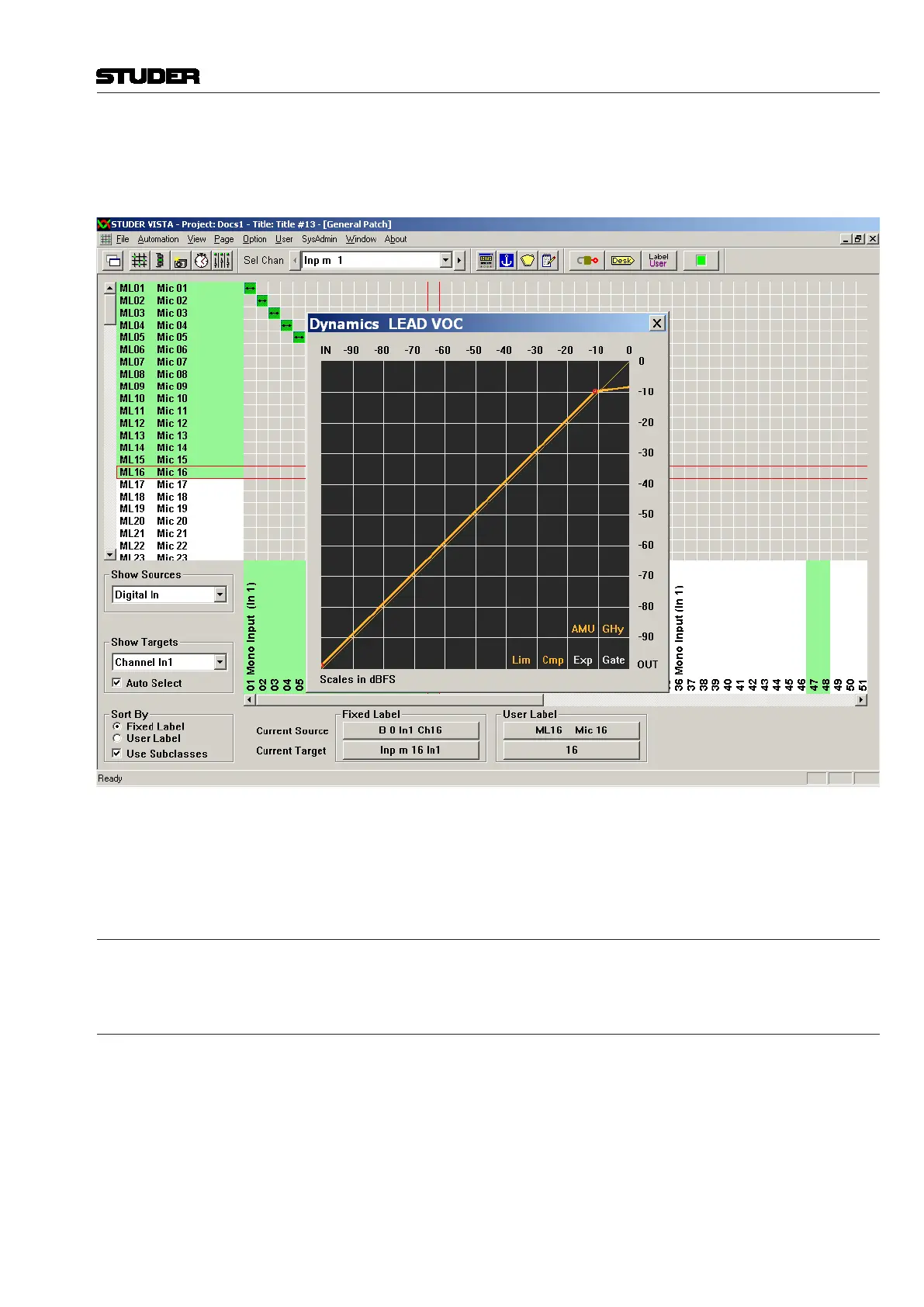Click the patch grid icon beside File menu
924x1307 pixels.
106,239
